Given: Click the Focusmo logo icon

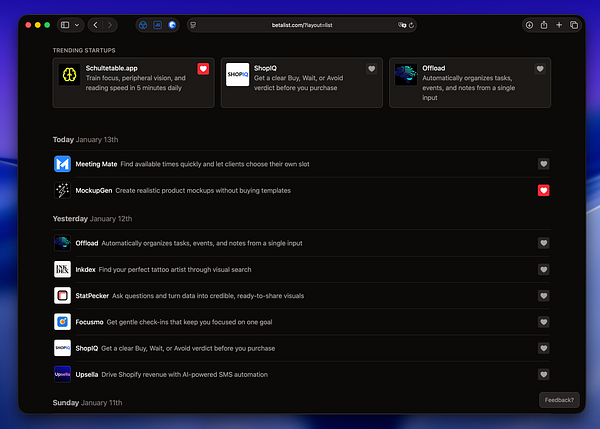Looking at the screenshot, I should coord(62,322).
